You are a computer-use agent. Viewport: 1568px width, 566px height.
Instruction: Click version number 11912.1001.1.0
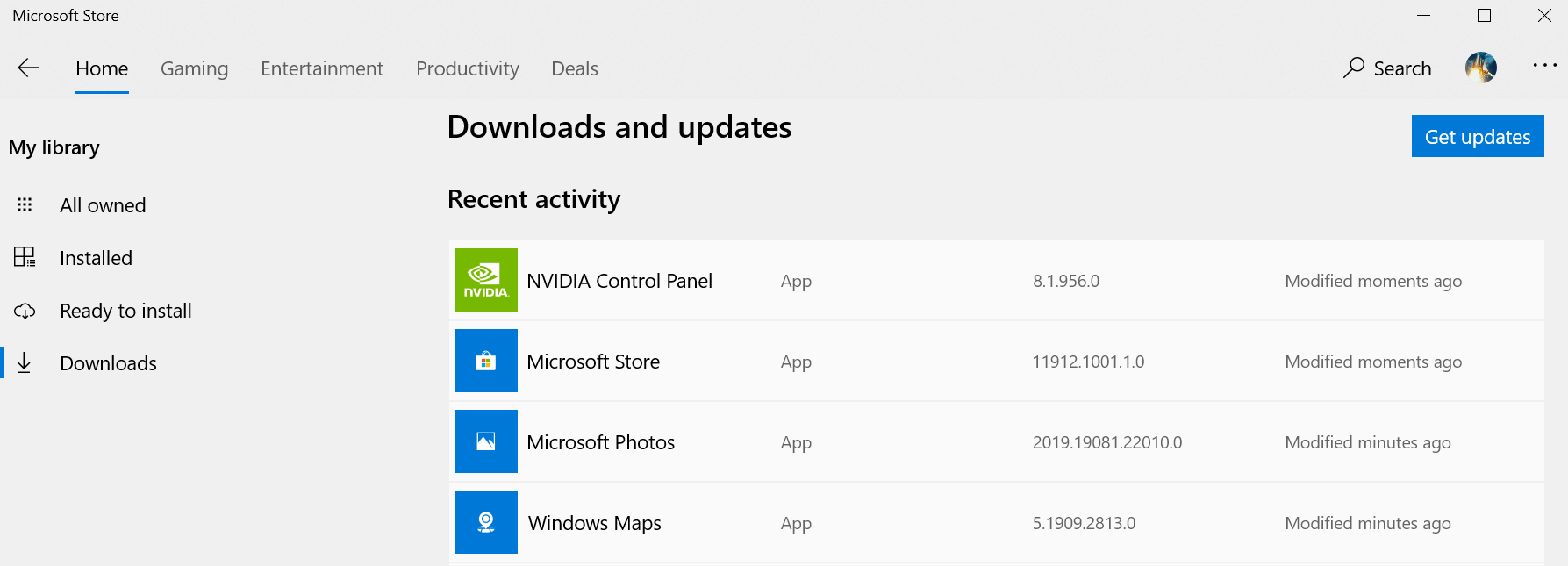pyautogui.click(x=1088, y=362)
